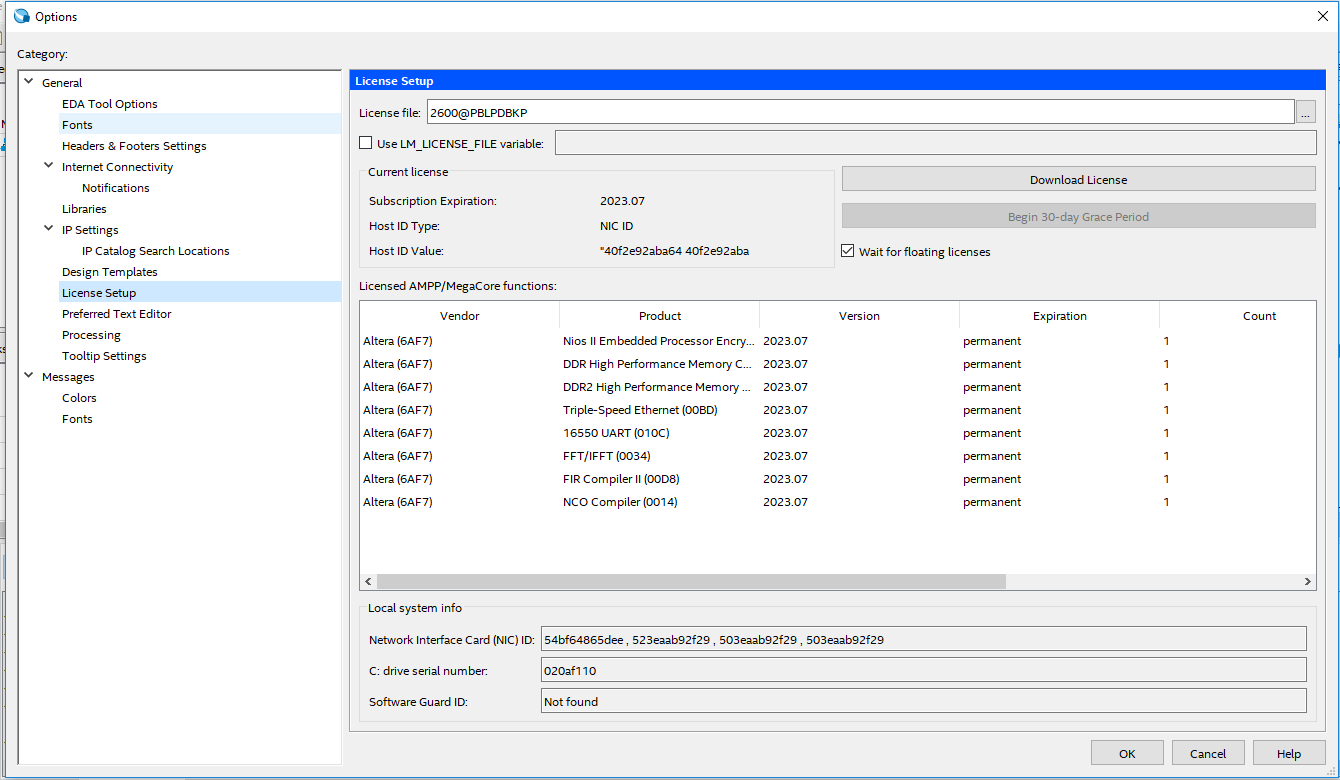Select Libraries category
The width and height of the screenshot is (1340, 780).
[x=84, y=209]
